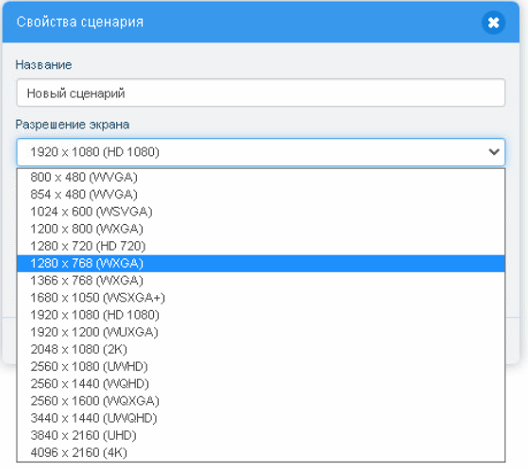Pick 2048 x 1080 (2K) option
Viewport: 528px width, 468px height.
pos(261,349)
